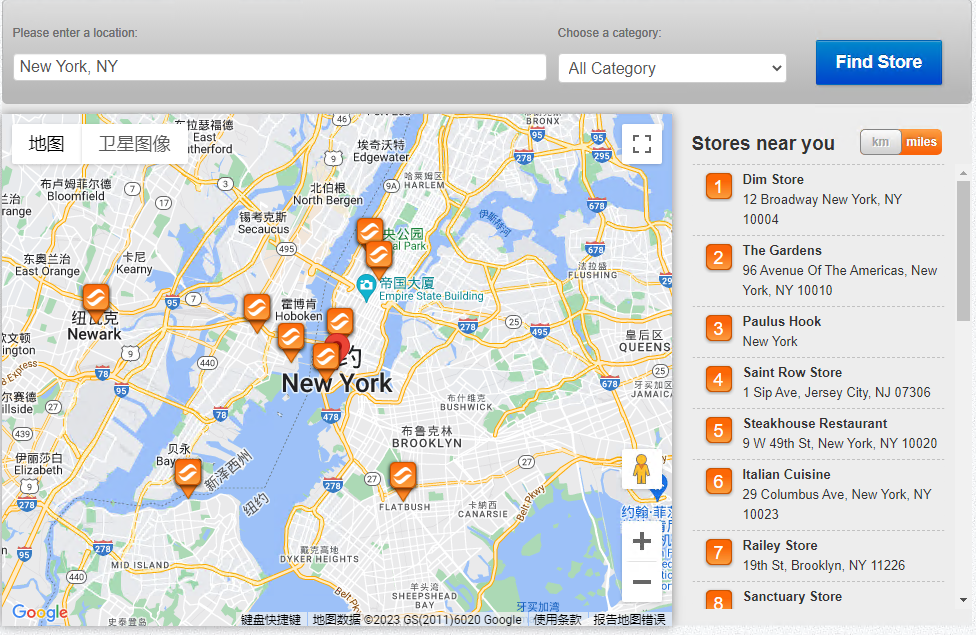Viewport: 976px width, 635px height.
Task: Select the store marker below Hoboken label
Action: [291, 340]
